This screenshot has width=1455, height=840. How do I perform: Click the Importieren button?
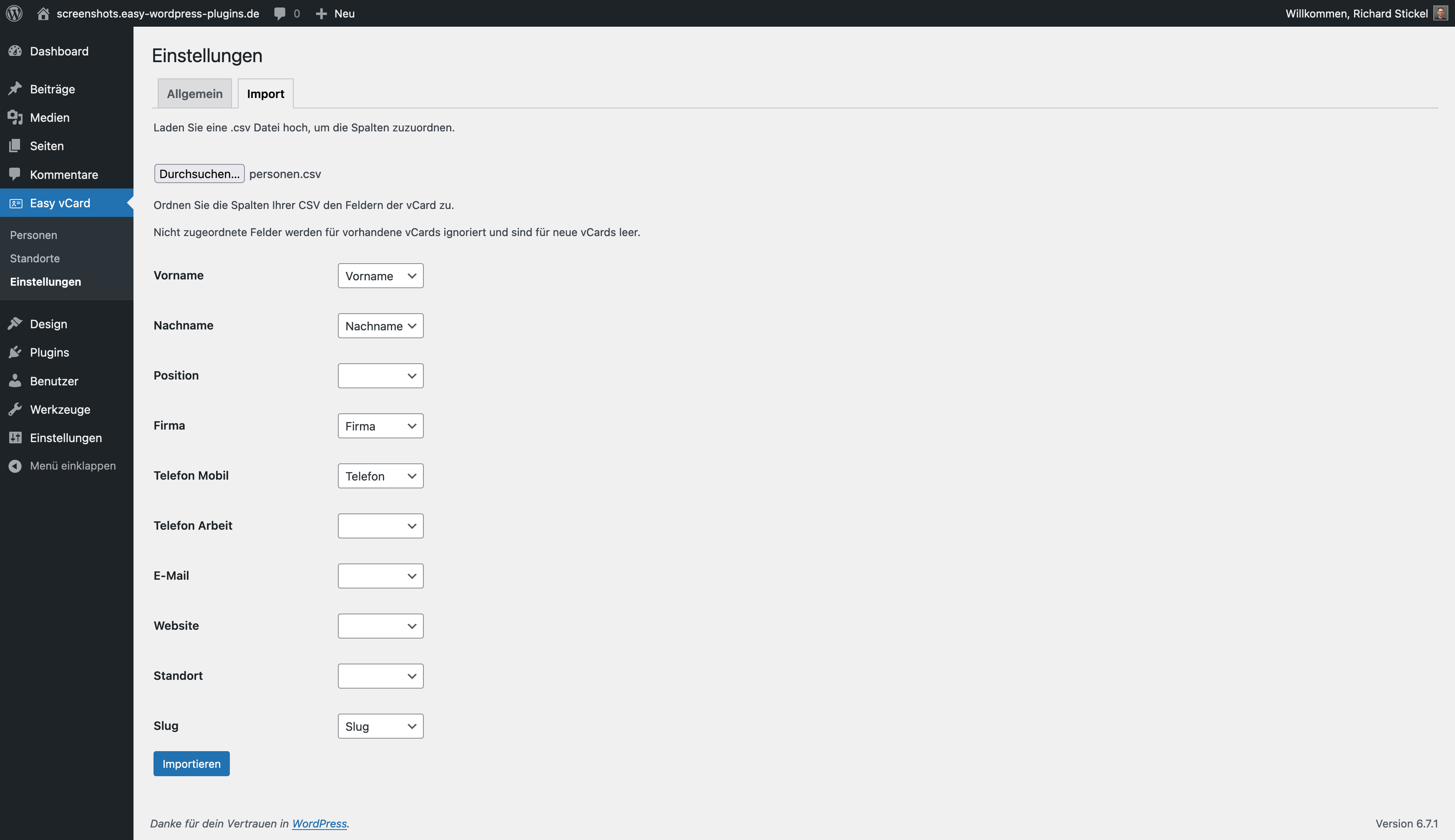pos(191,764)
